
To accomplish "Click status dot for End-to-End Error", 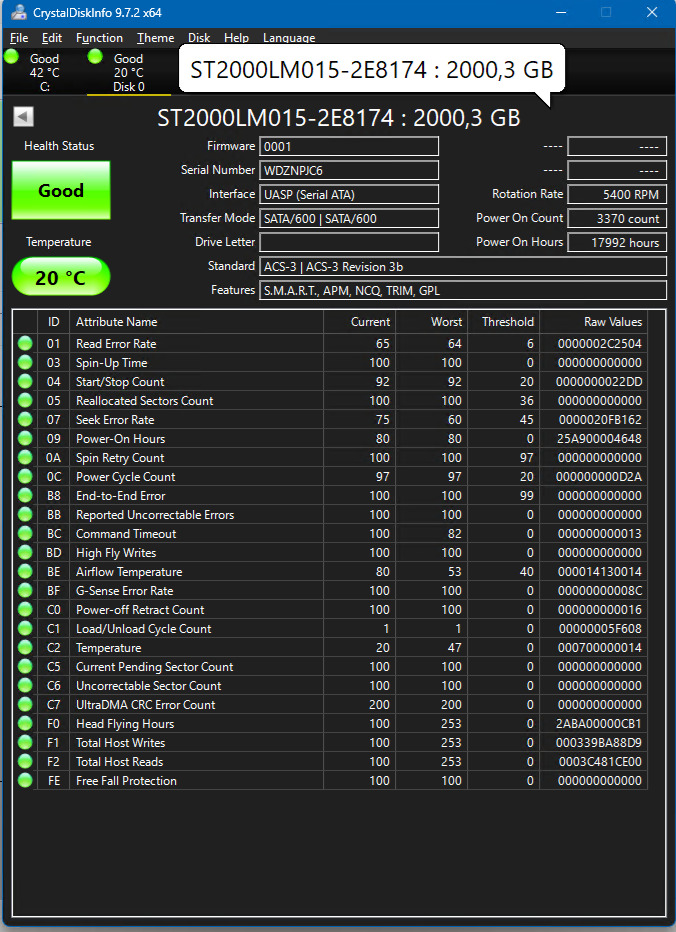I will click(25, 496).
